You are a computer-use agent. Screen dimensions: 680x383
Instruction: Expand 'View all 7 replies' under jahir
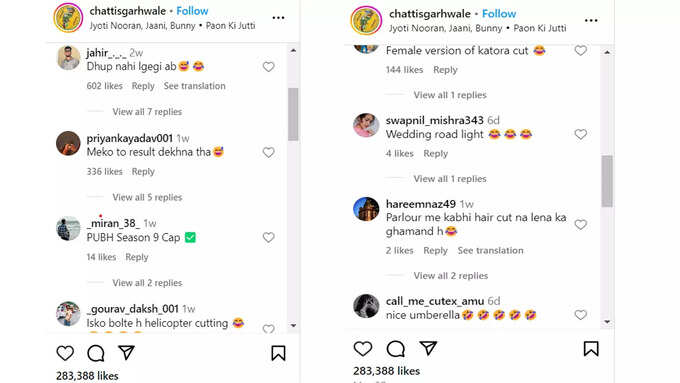point(147,112)
